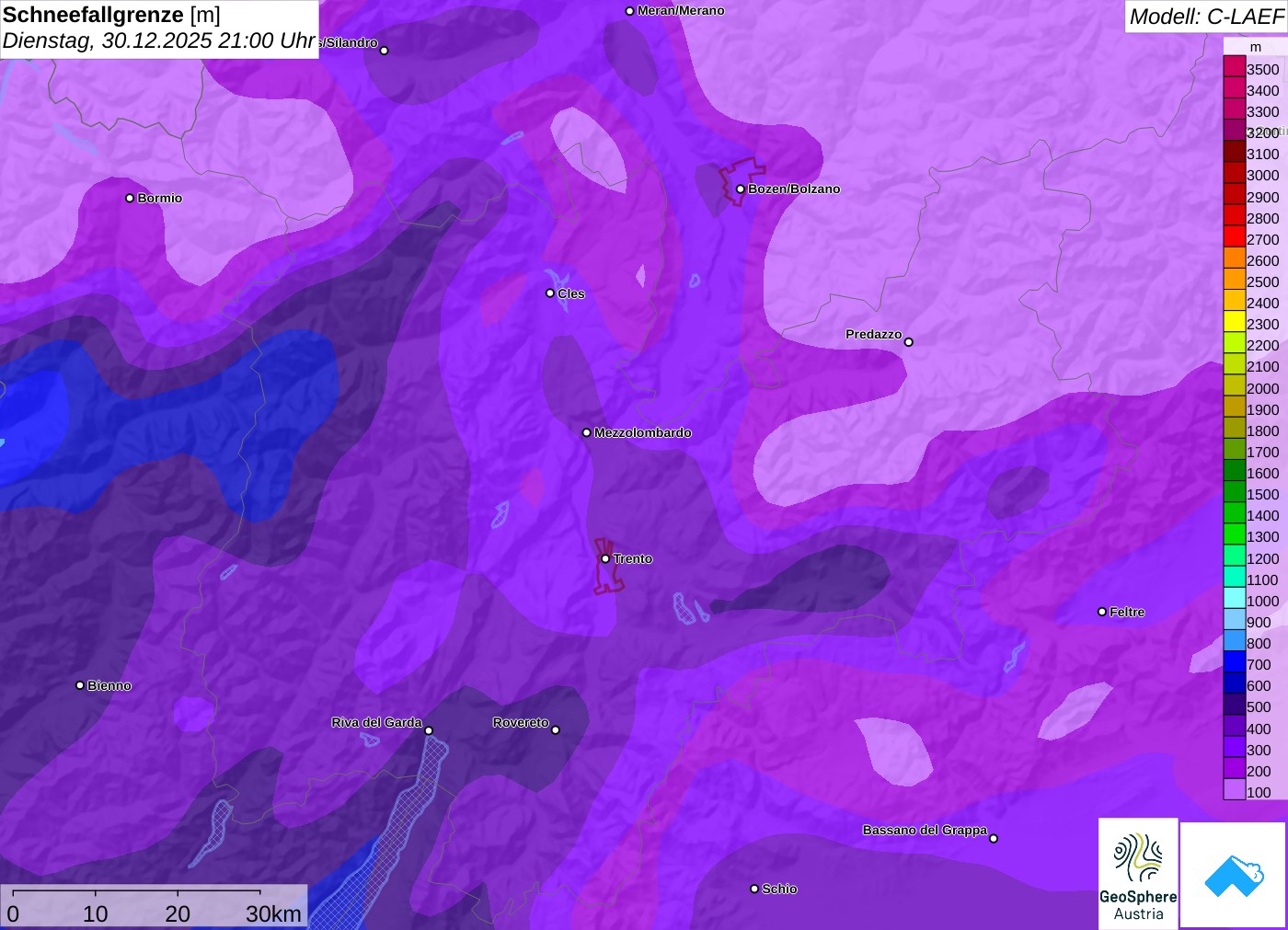The height and width of the screenshot is (930, 1288).
Task: Click the Trento city boundary outline
Action: [608, 566]
